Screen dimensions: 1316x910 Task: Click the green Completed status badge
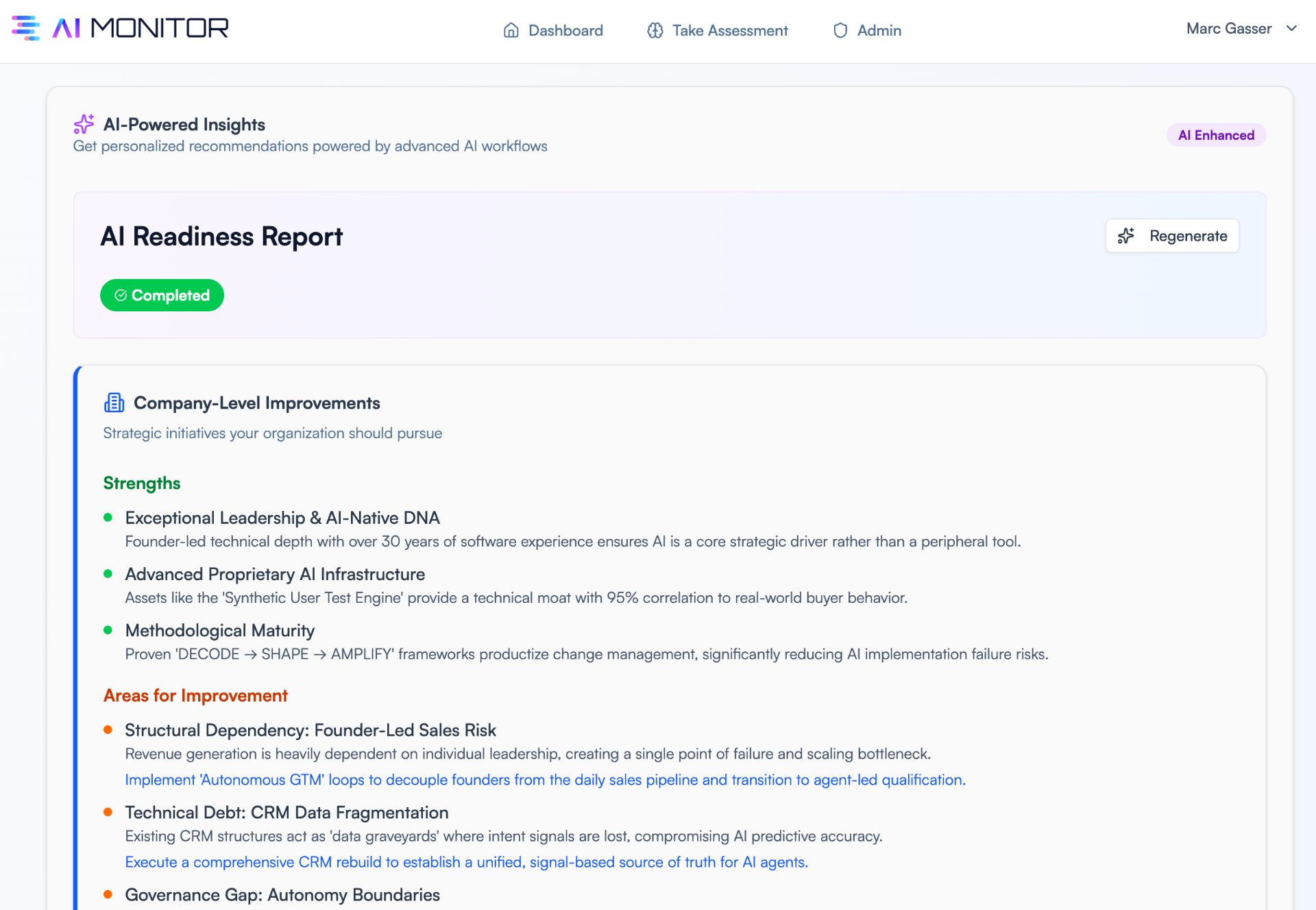coord(162,296)
